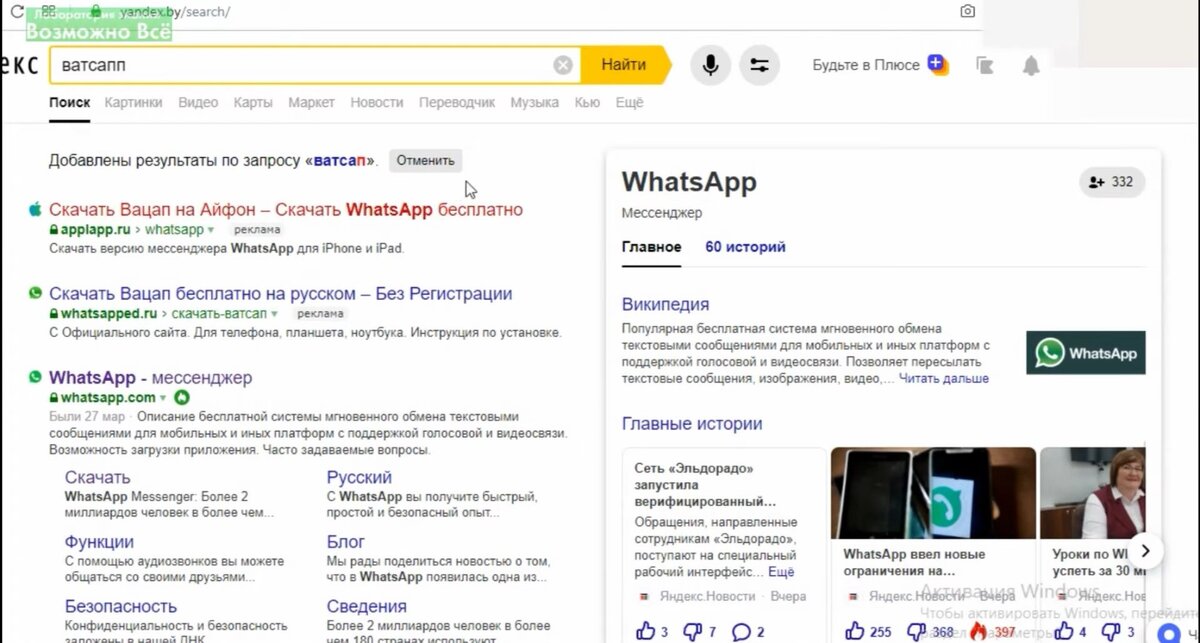Open dropdown arrow next to whatsapp.com
This screenshot has width=1200, height=643.
pyautogui.click(x=164, y=398)
